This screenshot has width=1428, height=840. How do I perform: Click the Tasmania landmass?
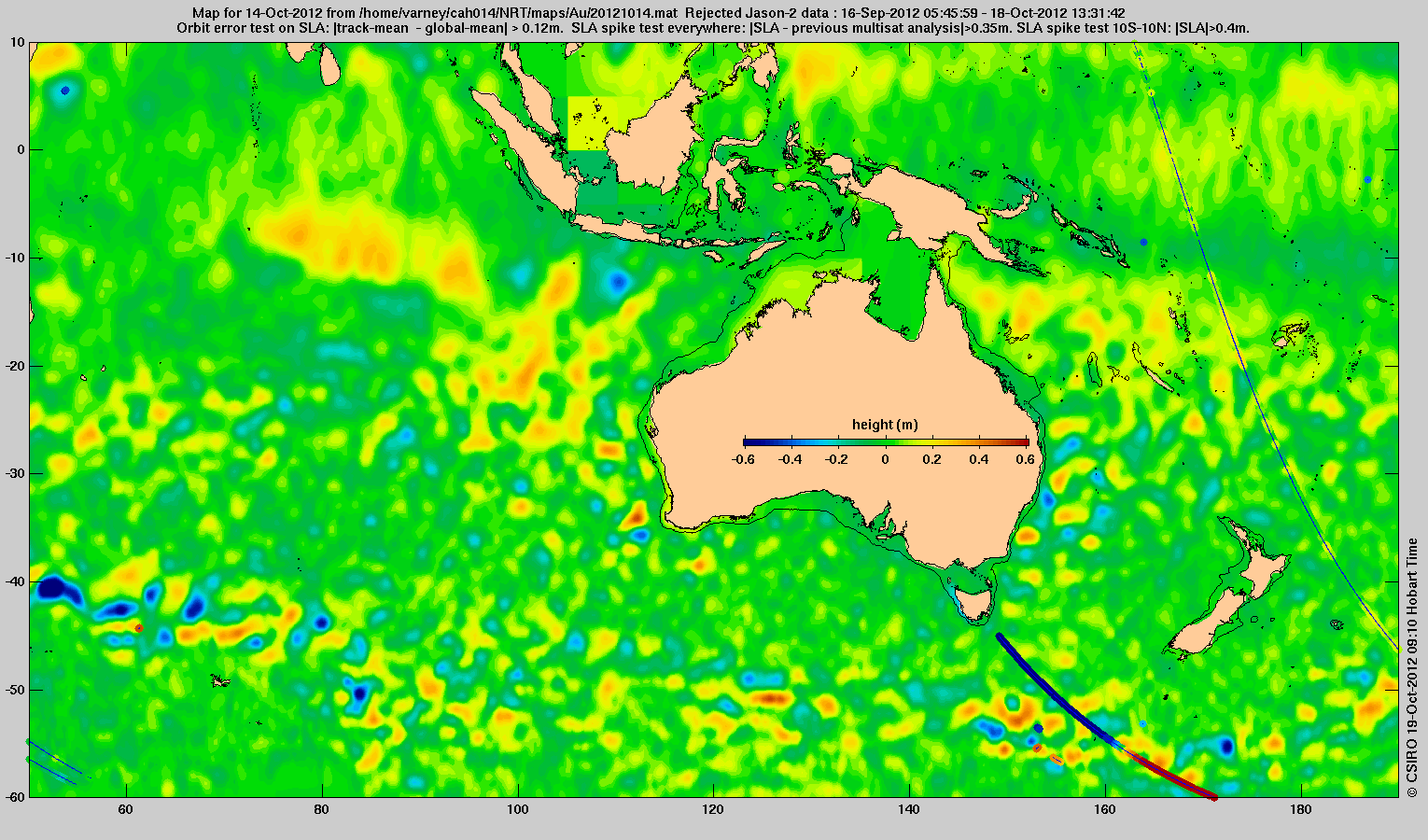point(974,604)
